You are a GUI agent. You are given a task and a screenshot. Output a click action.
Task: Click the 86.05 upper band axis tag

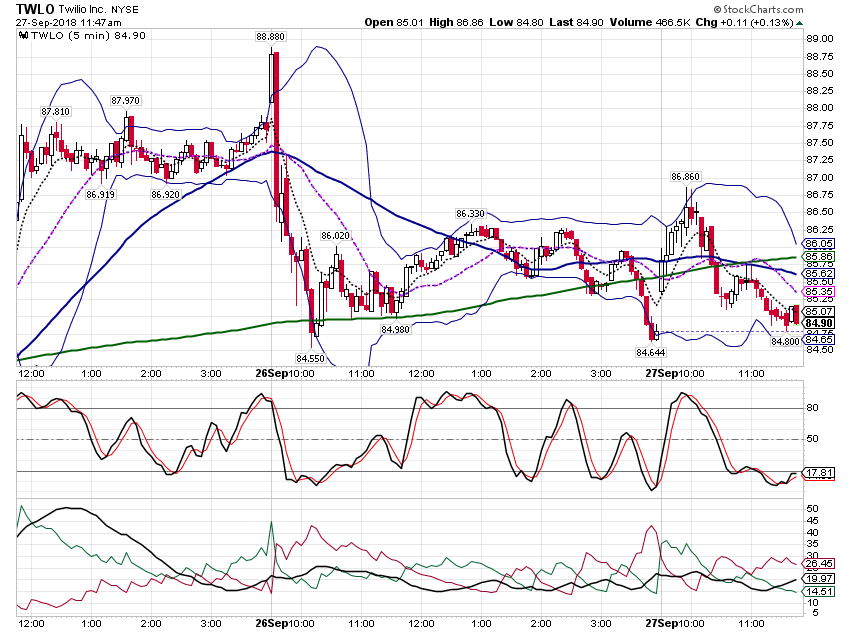coord(819,244)
